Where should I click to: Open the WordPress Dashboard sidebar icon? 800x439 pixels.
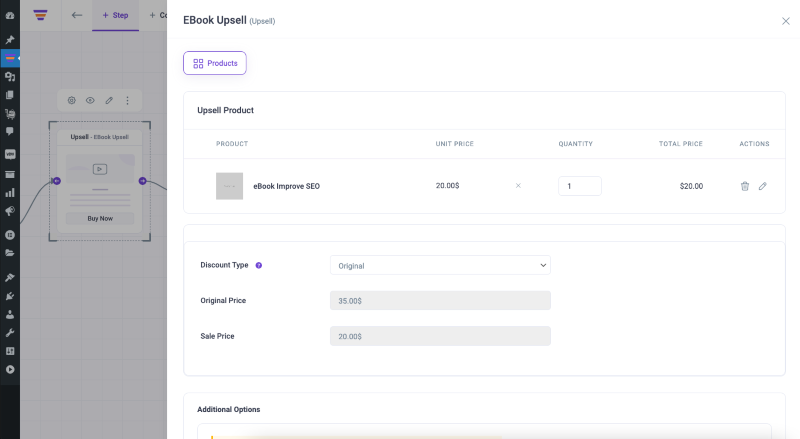click(x=10, y=15)
